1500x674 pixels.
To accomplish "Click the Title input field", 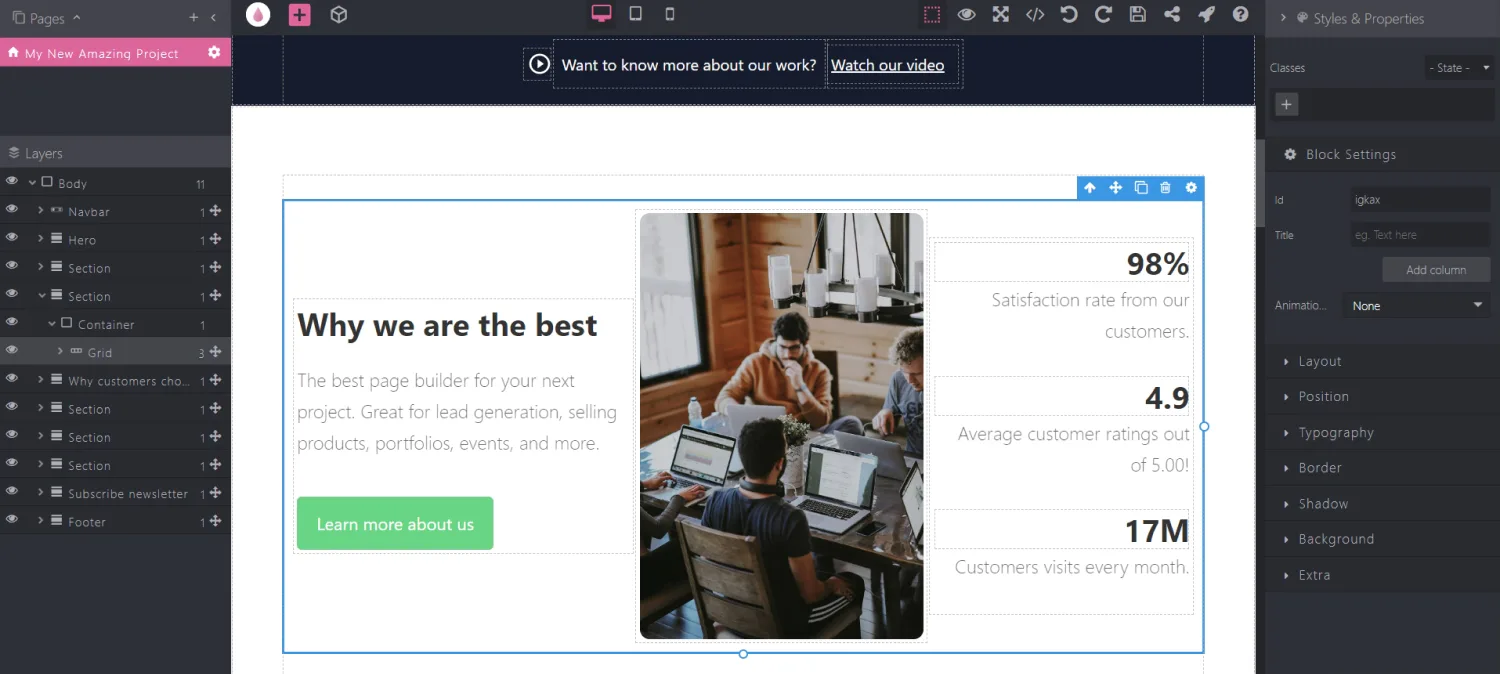I will (1419, 235).
